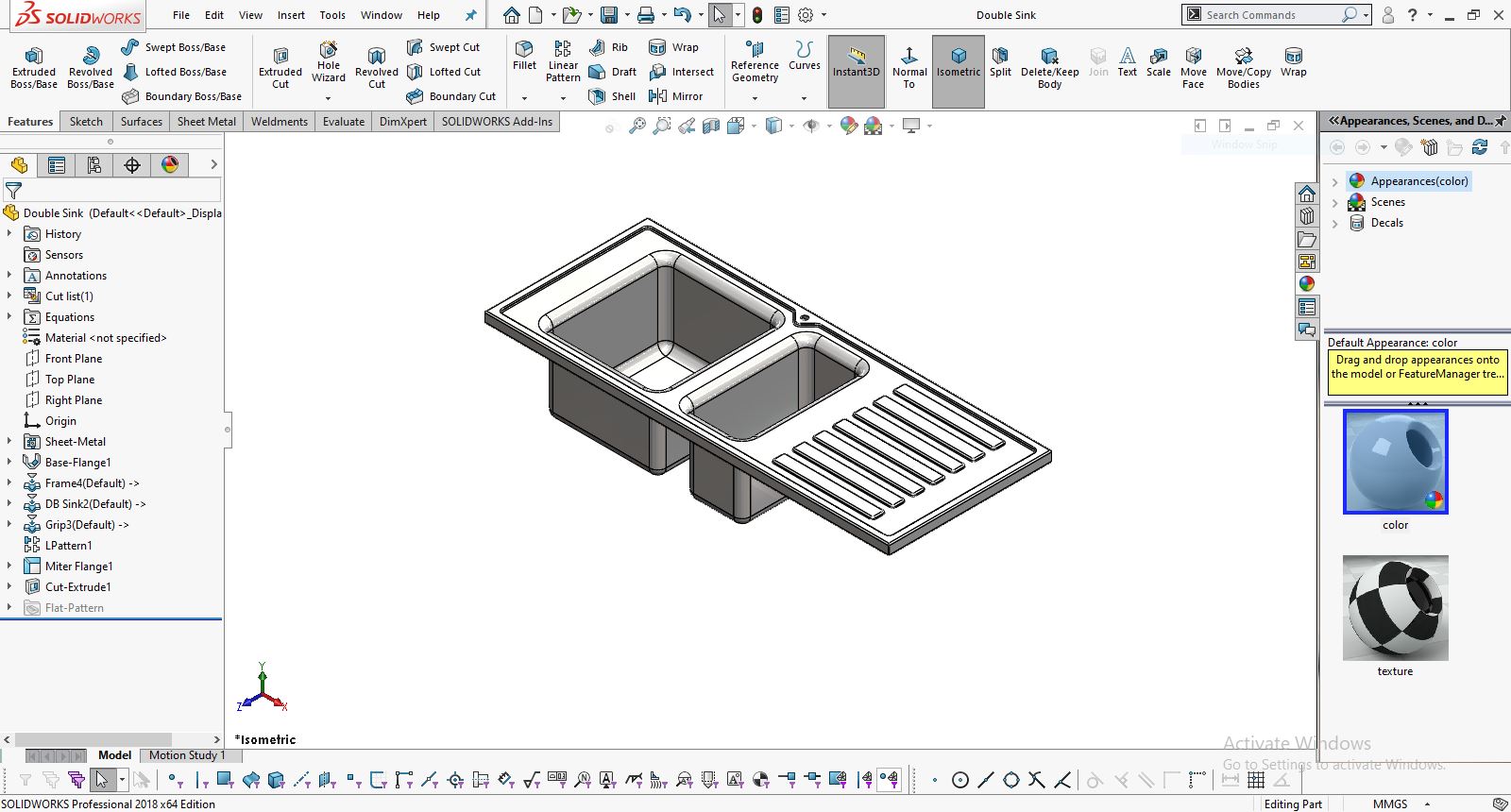Select the Revolved Cut tool
The width and height of the screenshot is (1511, 812).
(377, 67)
